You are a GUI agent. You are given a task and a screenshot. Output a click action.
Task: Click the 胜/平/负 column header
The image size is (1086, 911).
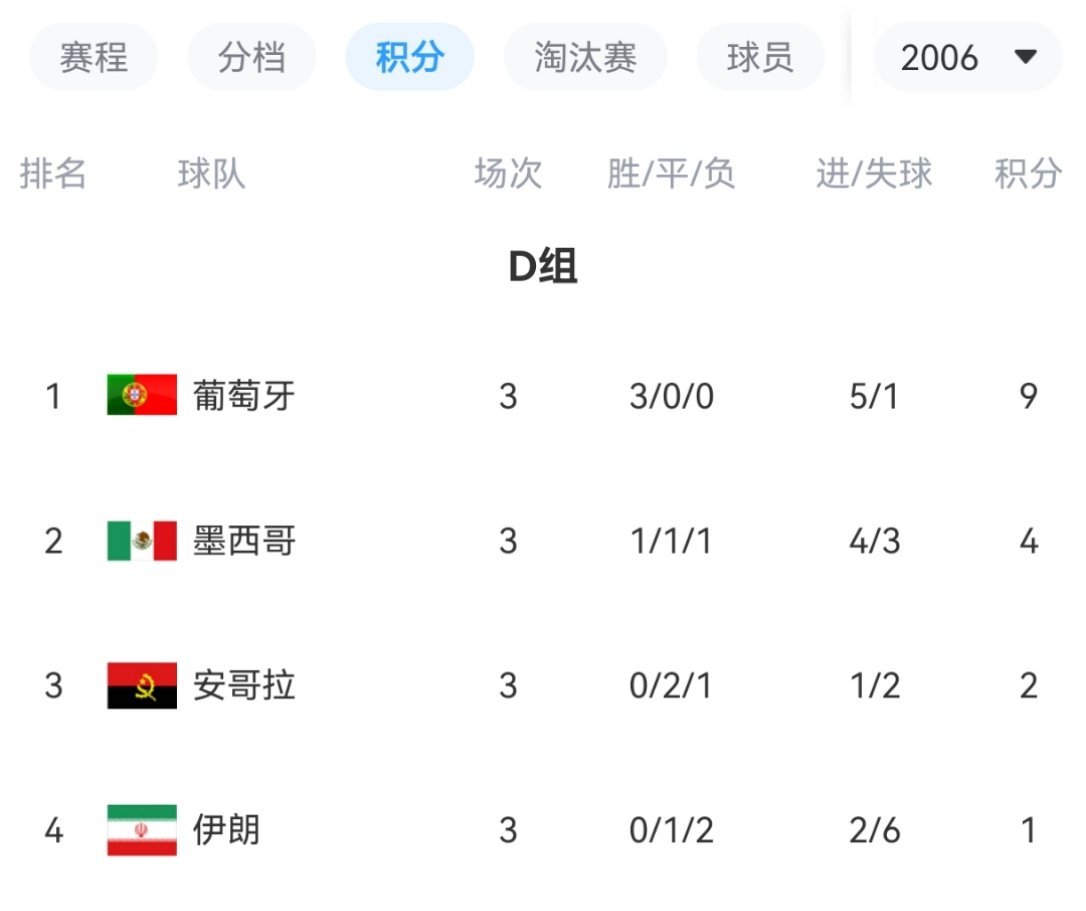coord(671,173)
